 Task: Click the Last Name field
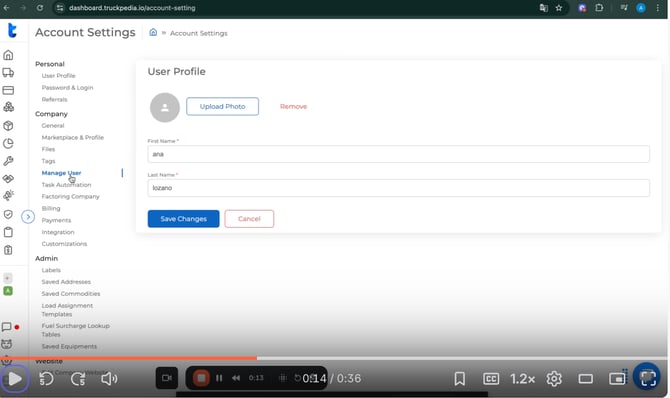[x=398, y=188]
